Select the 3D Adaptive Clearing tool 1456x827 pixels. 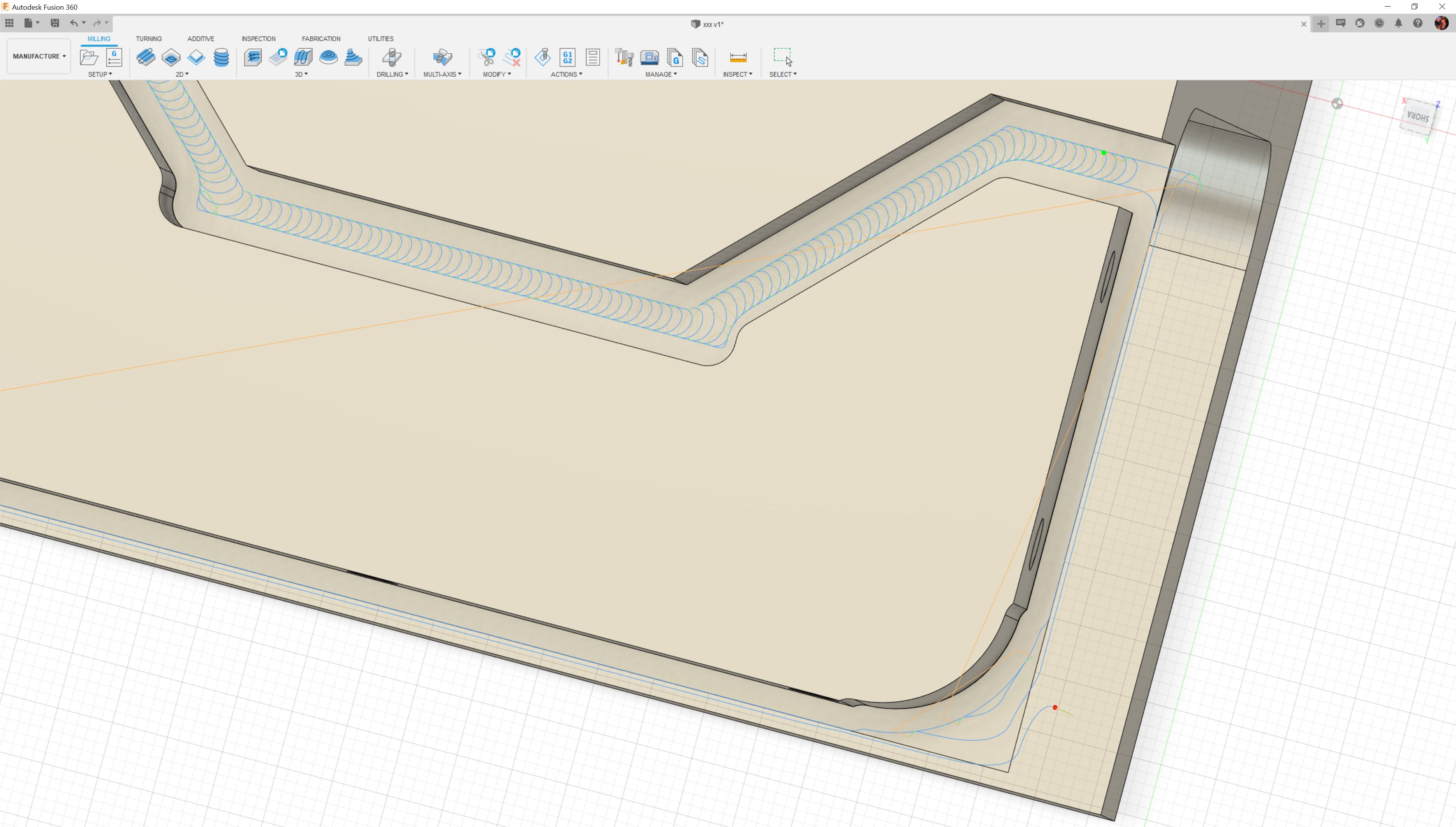point(253,57)
